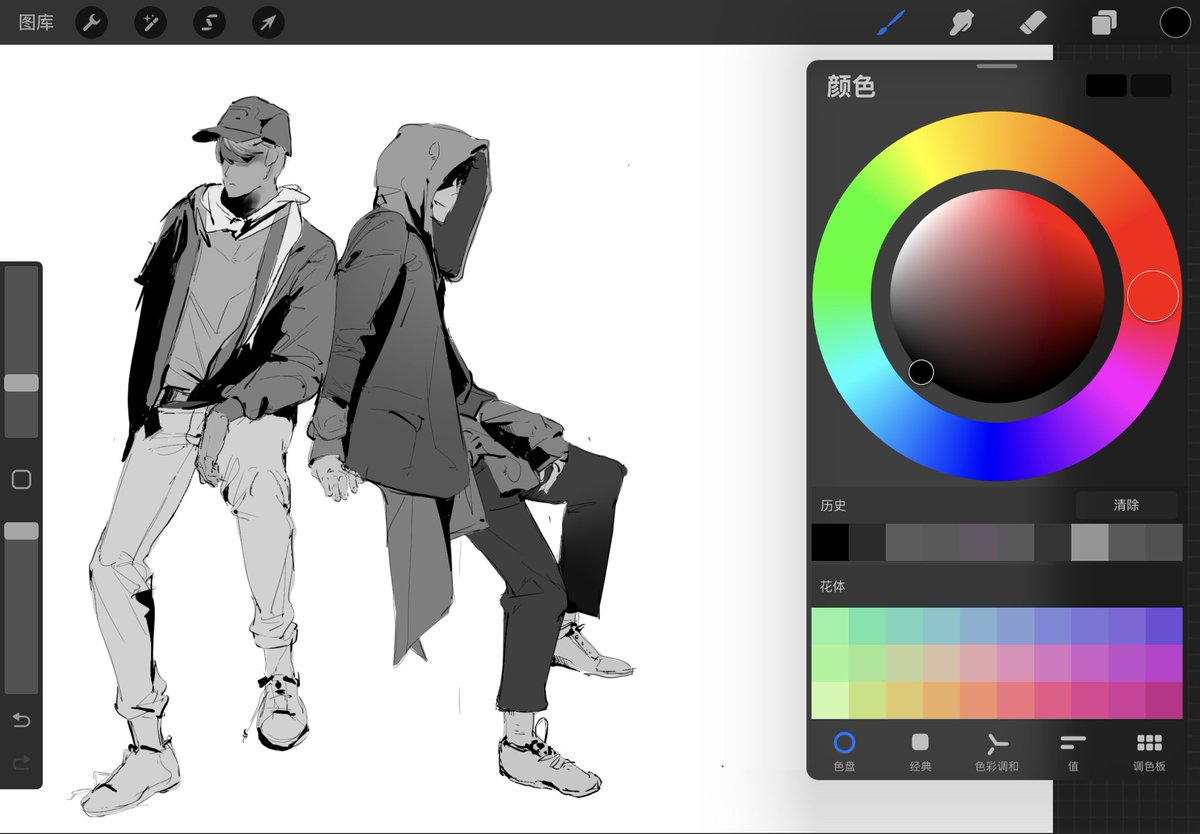Activate the Transform arrow tool
This screenshot has height=834, width=1200.
point(268,22)
